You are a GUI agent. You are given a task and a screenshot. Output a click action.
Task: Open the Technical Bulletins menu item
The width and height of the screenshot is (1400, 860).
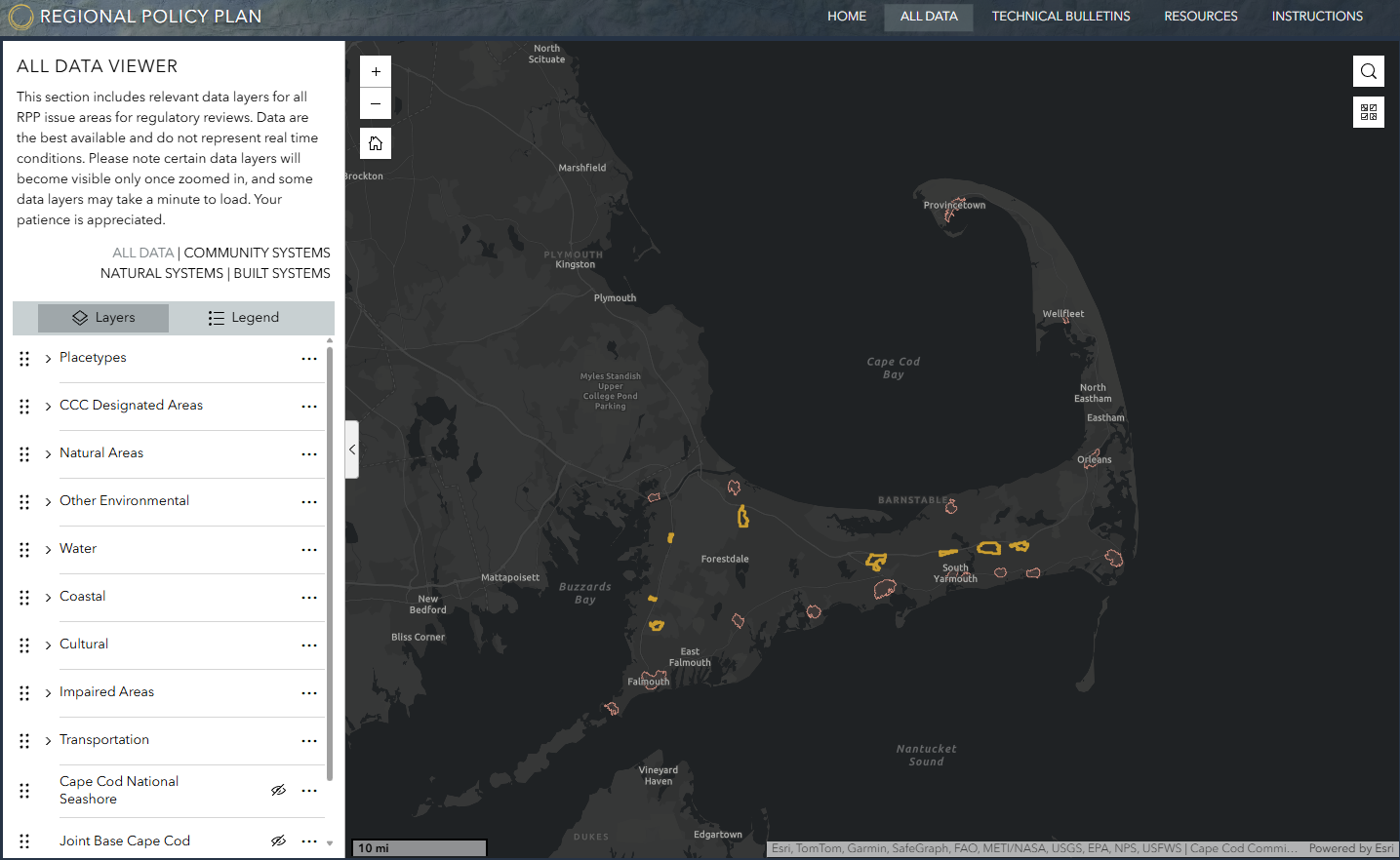pos(1060,17)
